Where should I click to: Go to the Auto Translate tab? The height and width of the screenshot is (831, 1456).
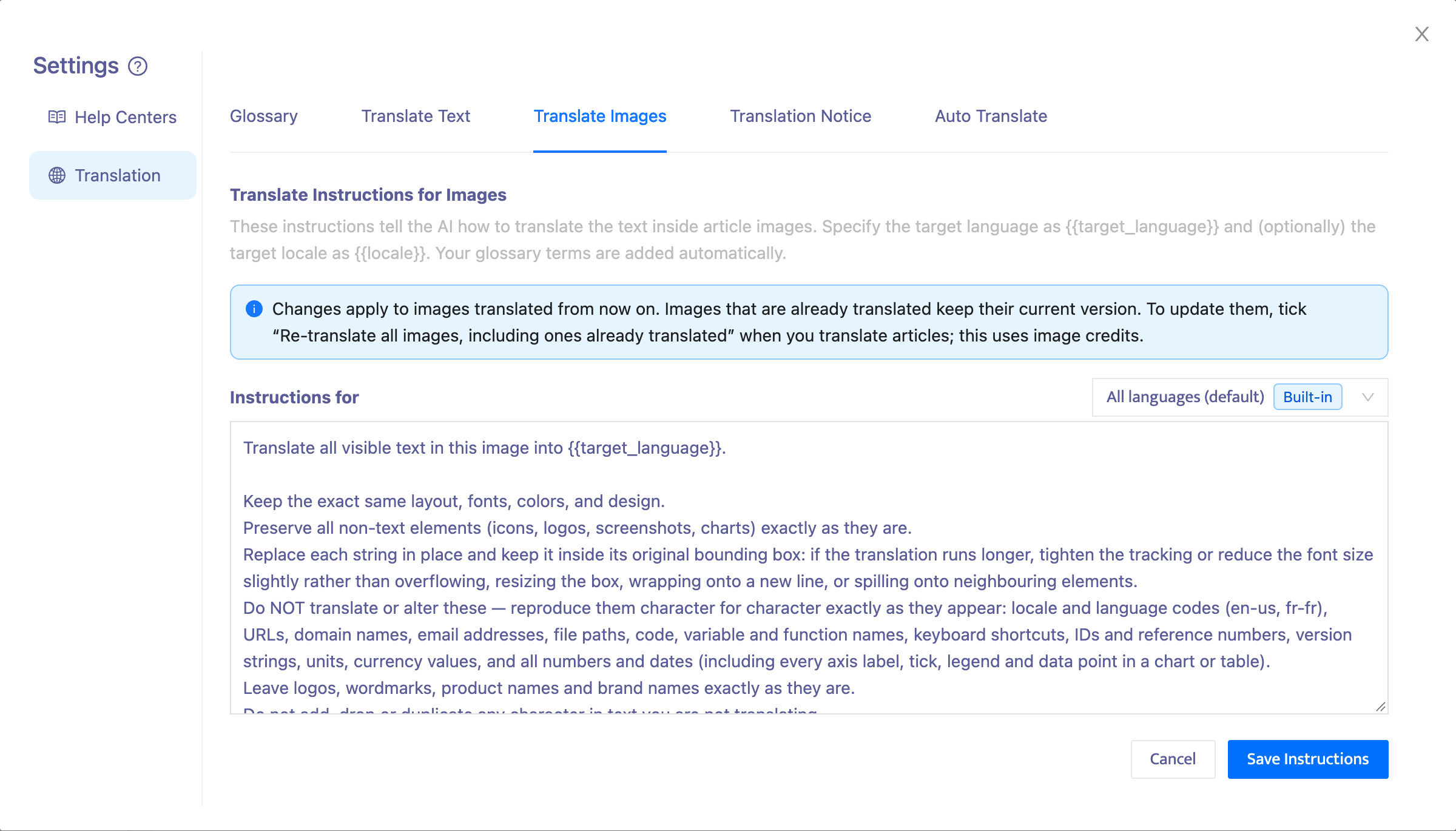[991, 116]
